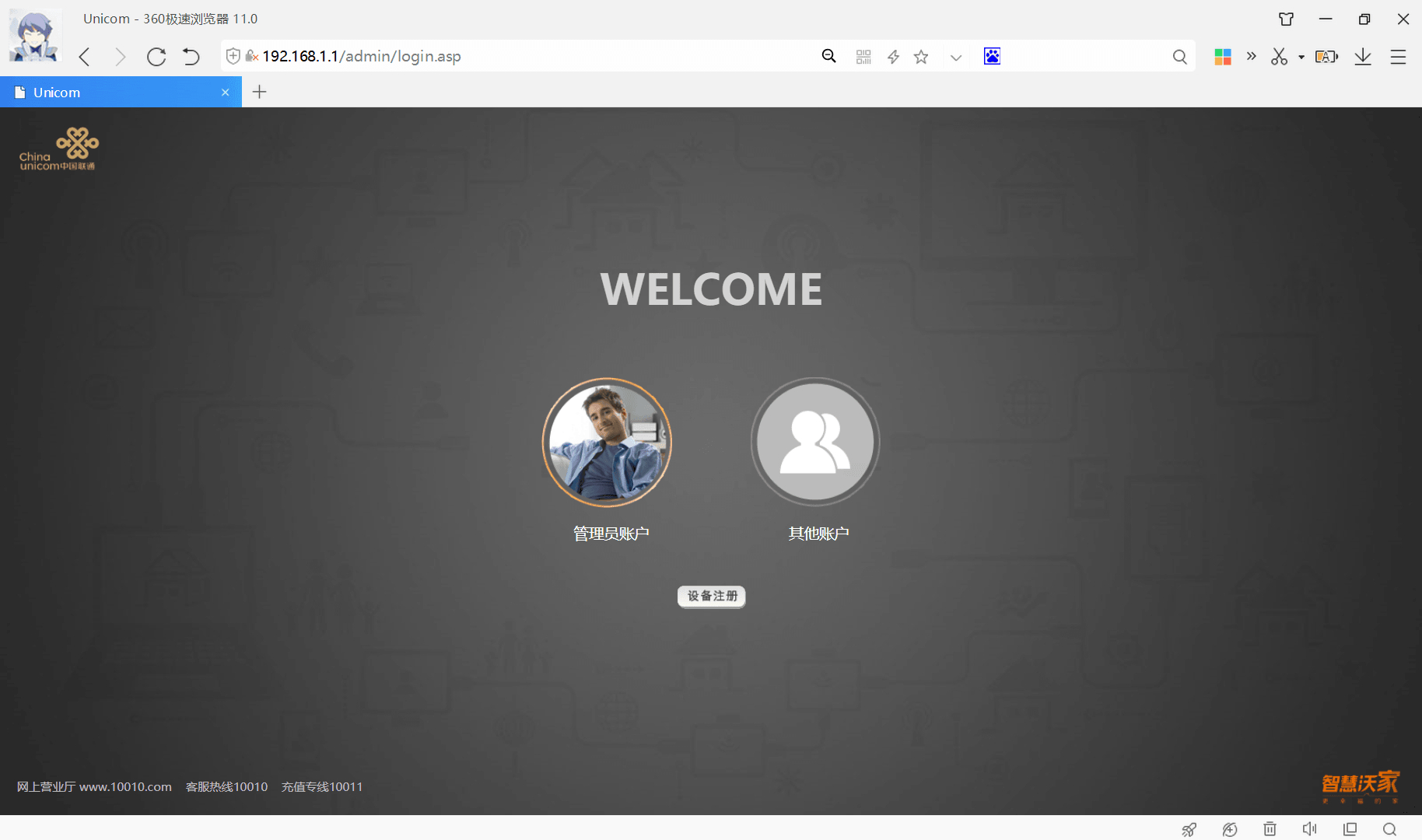The height and width of the screenshot is (840, 1422).
Task: Reload the page with the refresh icon
Action: point(156,57)
